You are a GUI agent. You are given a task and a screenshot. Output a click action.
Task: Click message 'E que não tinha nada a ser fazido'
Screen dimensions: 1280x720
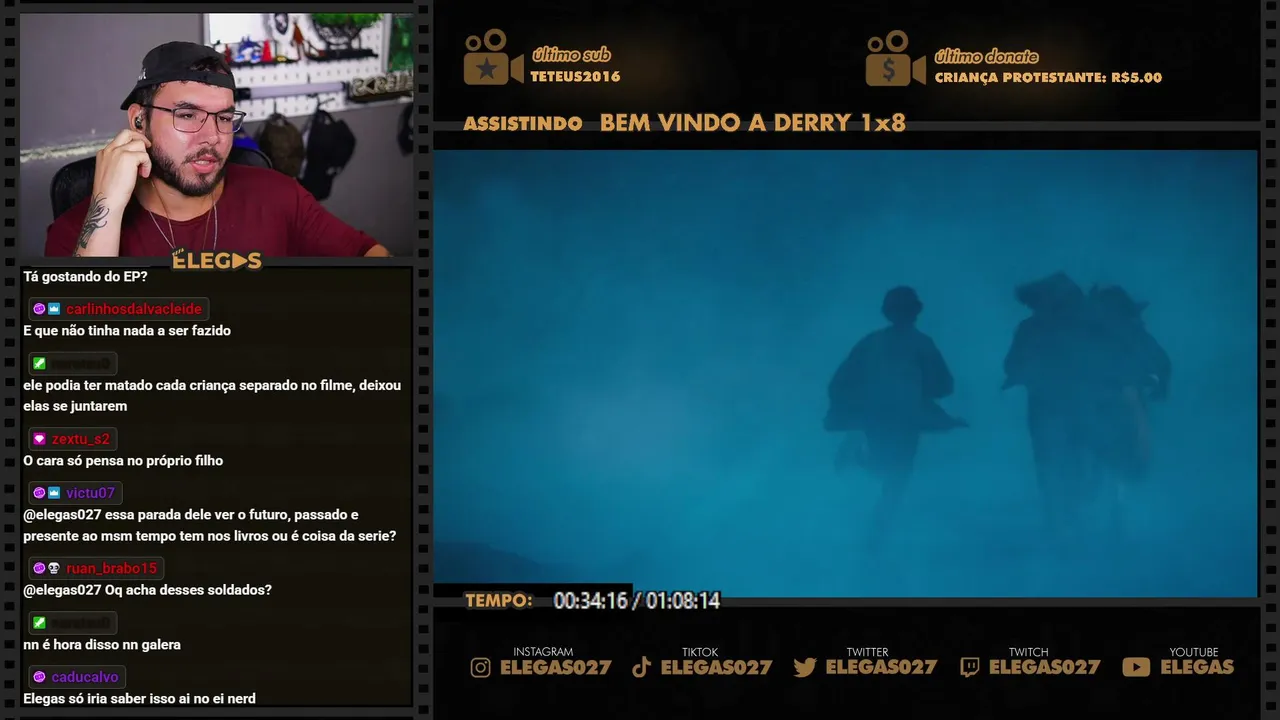(x=127, y=331)
